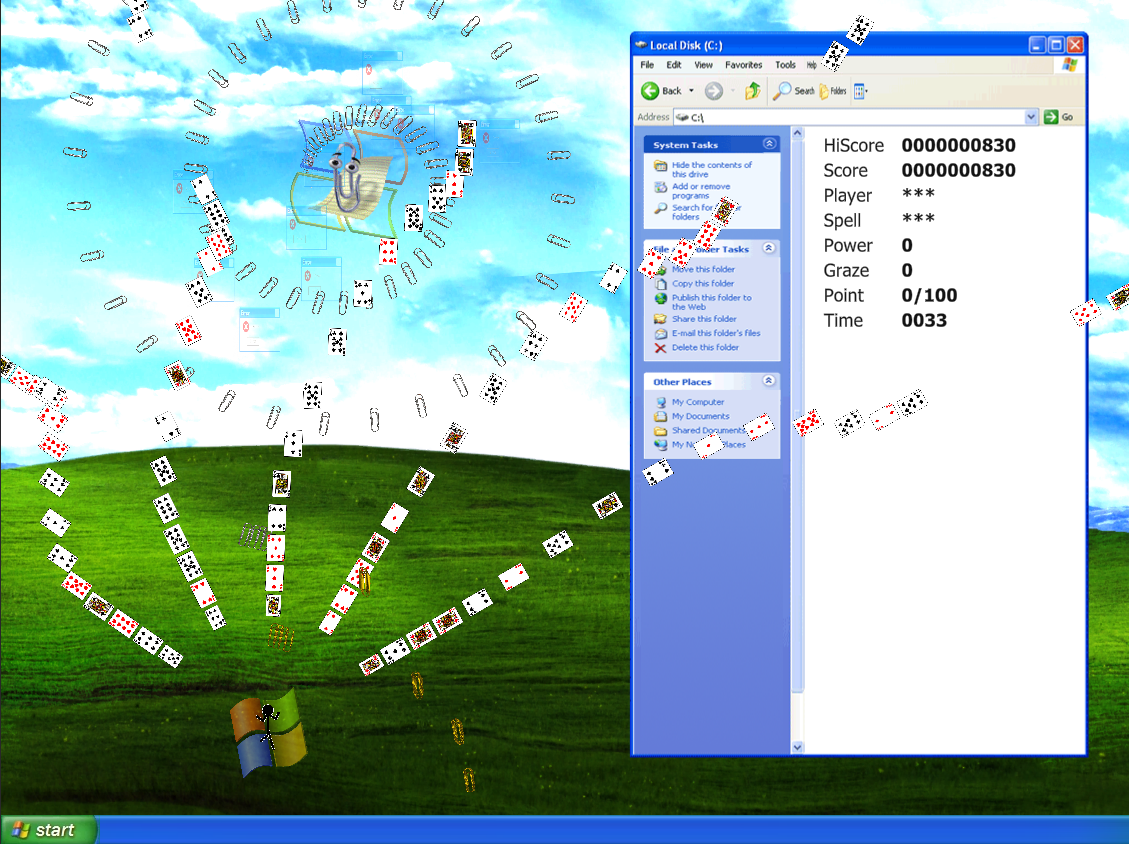Click the task pane scrollbar up arrow
Screen dimensions: 1129x844
pos(797,133)
